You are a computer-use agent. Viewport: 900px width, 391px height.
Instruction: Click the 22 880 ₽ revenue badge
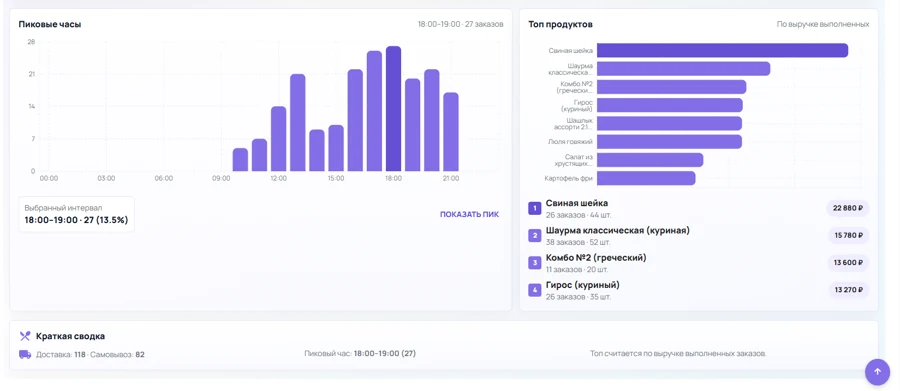(x=848, y=208)
